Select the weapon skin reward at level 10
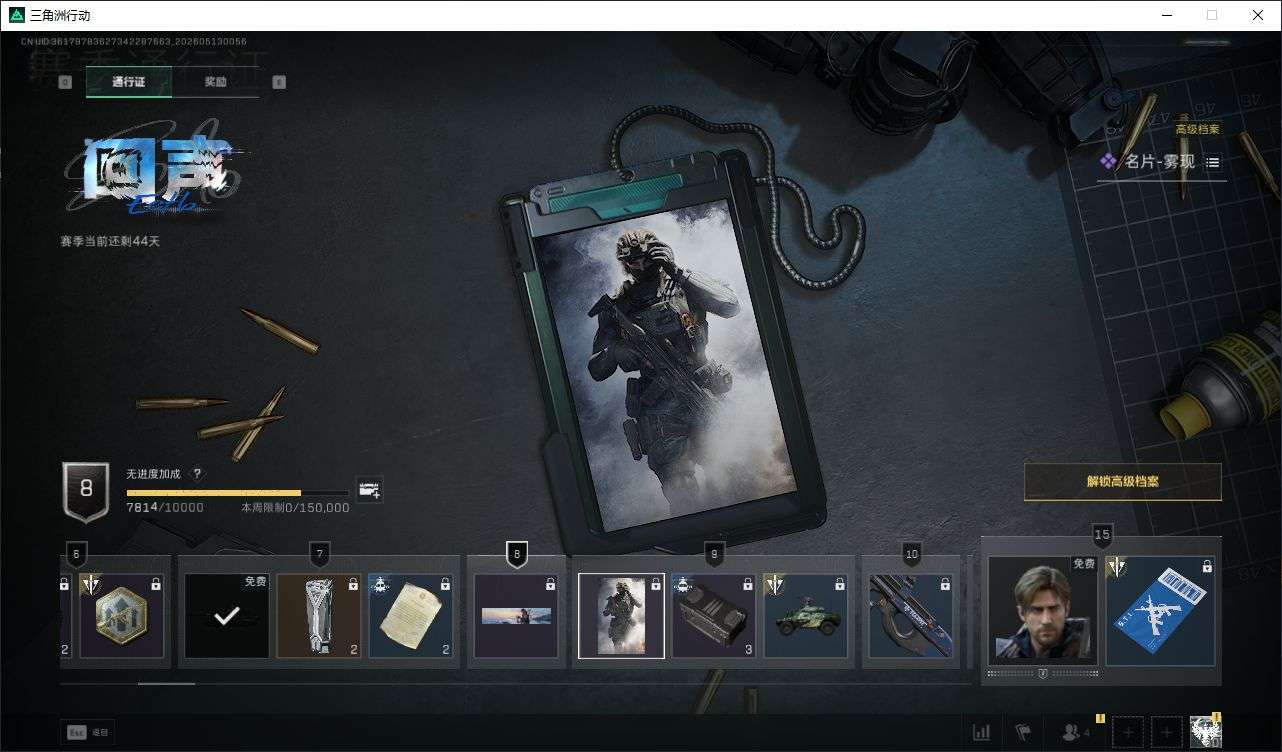This screenshot has height=752, width=1282. (x=911, y=615)
